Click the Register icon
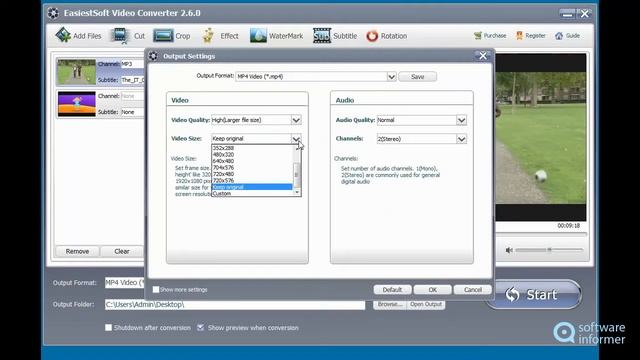 click(519, 36)
